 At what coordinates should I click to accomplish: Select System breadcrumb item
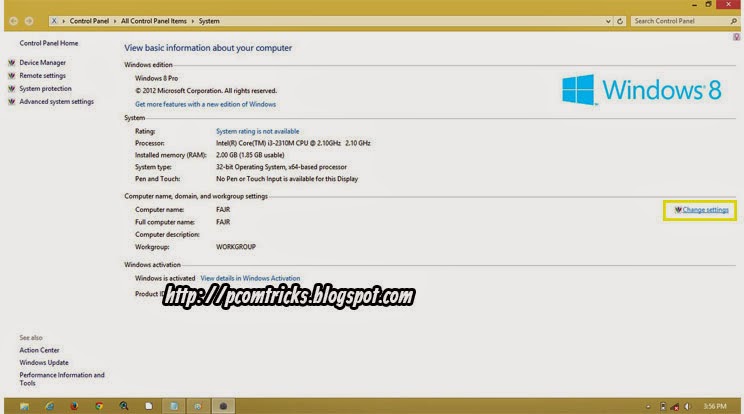[x=209, y=21]
